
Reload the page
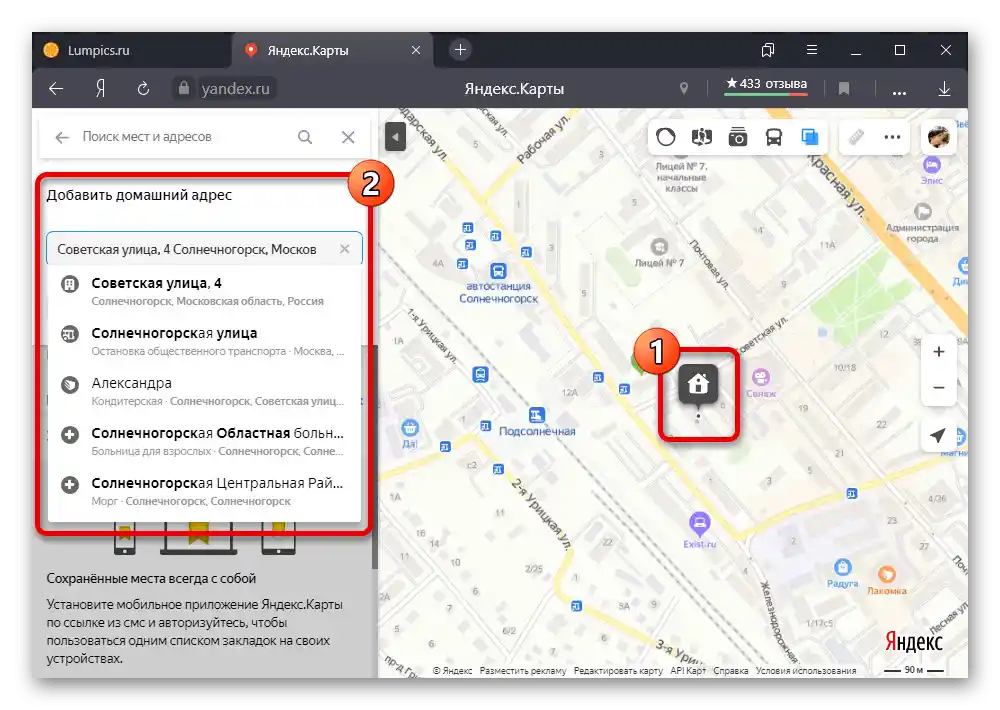point(143,89)
